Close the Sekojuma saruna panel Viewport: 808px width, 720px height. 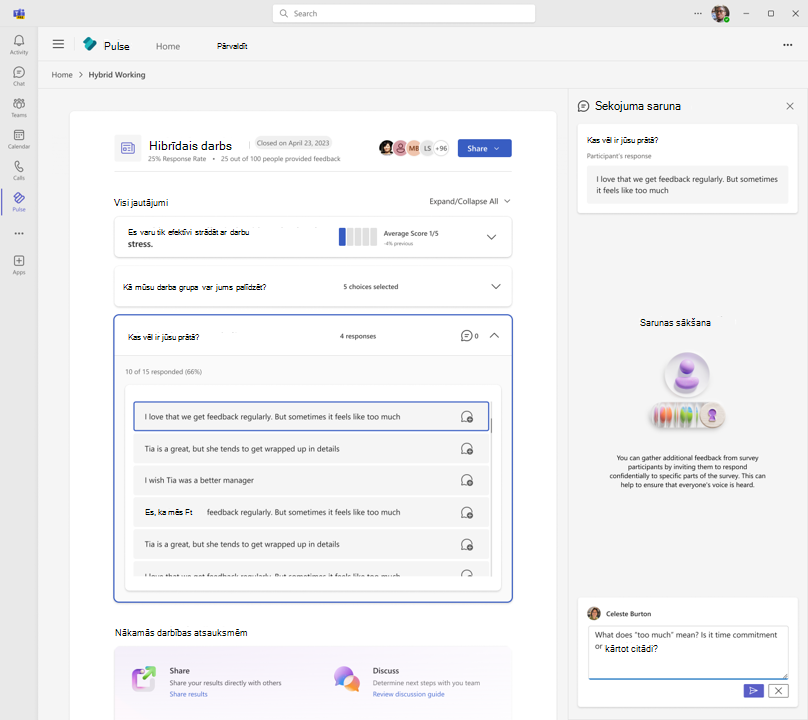pyautogui.click(x=789, y=106)
